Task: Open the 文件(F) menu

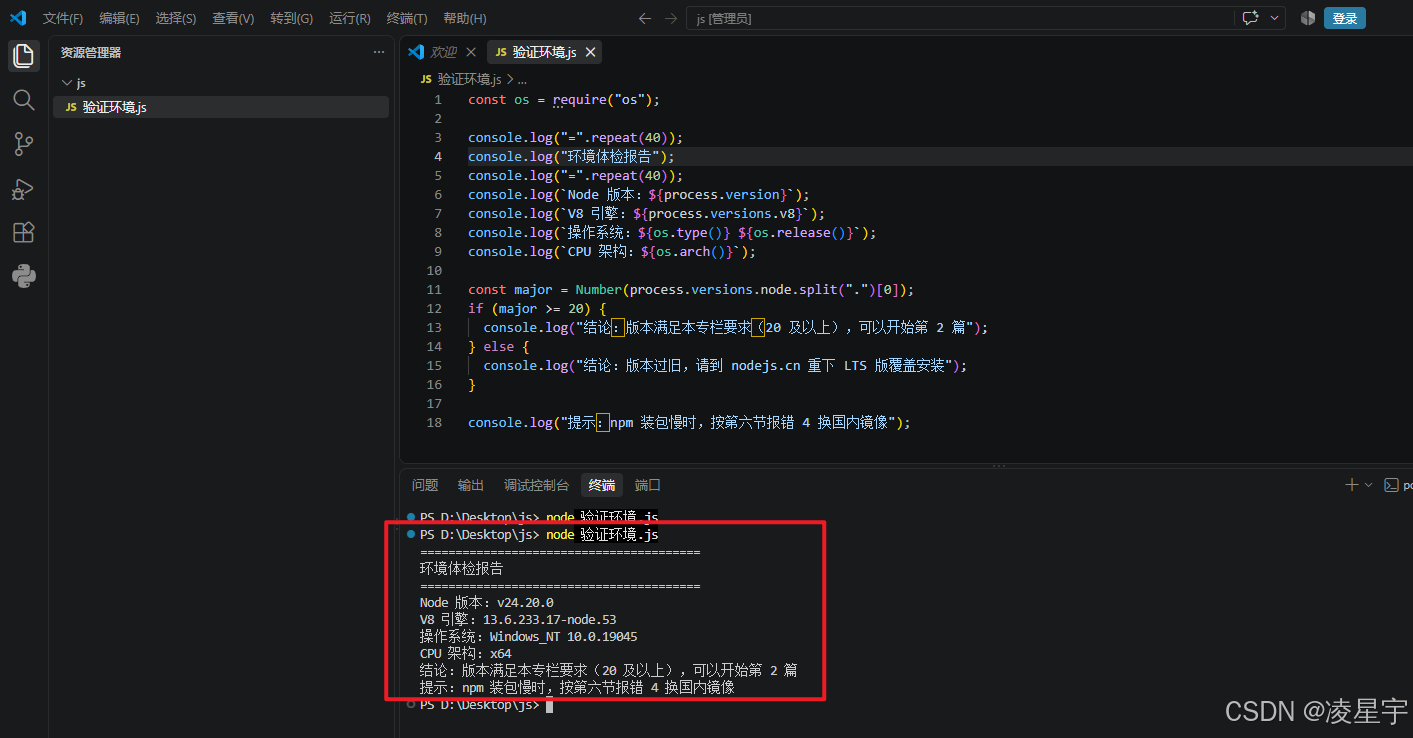Action: pyautogui.click(x=63, y=18)
